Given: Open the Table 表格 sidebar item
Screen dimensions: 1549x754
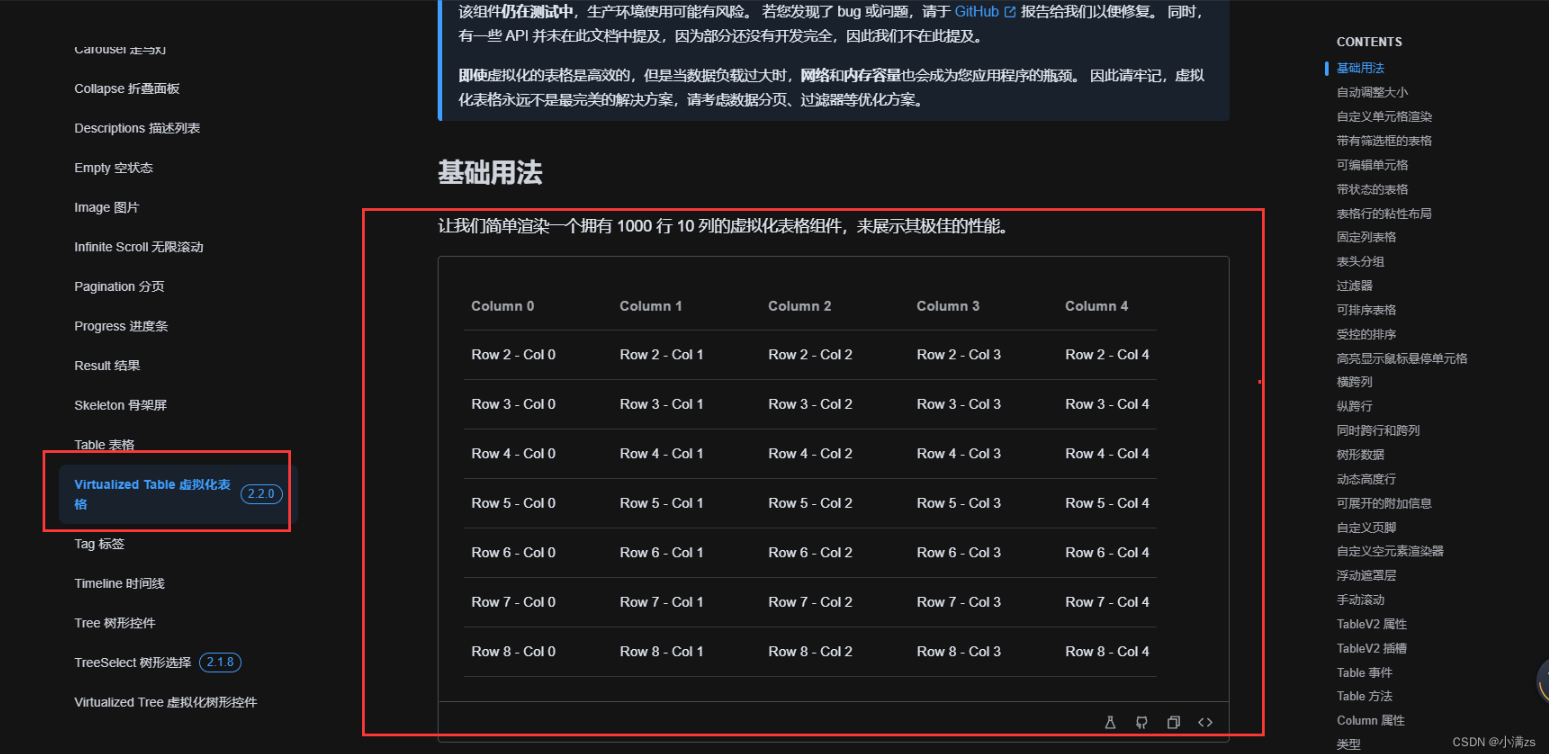Looking at the screenshot, I should (x=104, y=445).
